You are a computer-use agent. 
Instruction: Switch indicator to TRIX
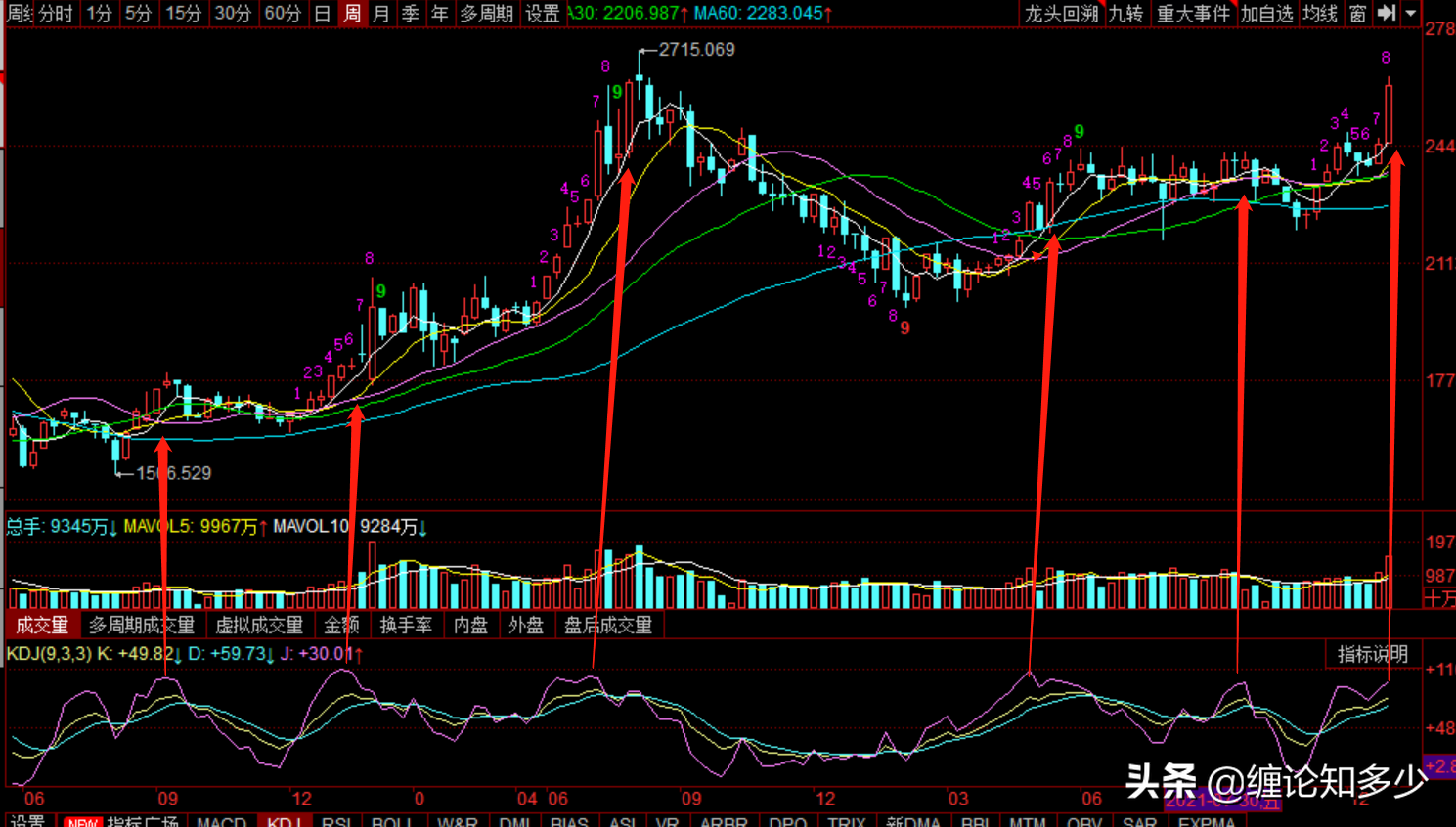pos(846,821)
